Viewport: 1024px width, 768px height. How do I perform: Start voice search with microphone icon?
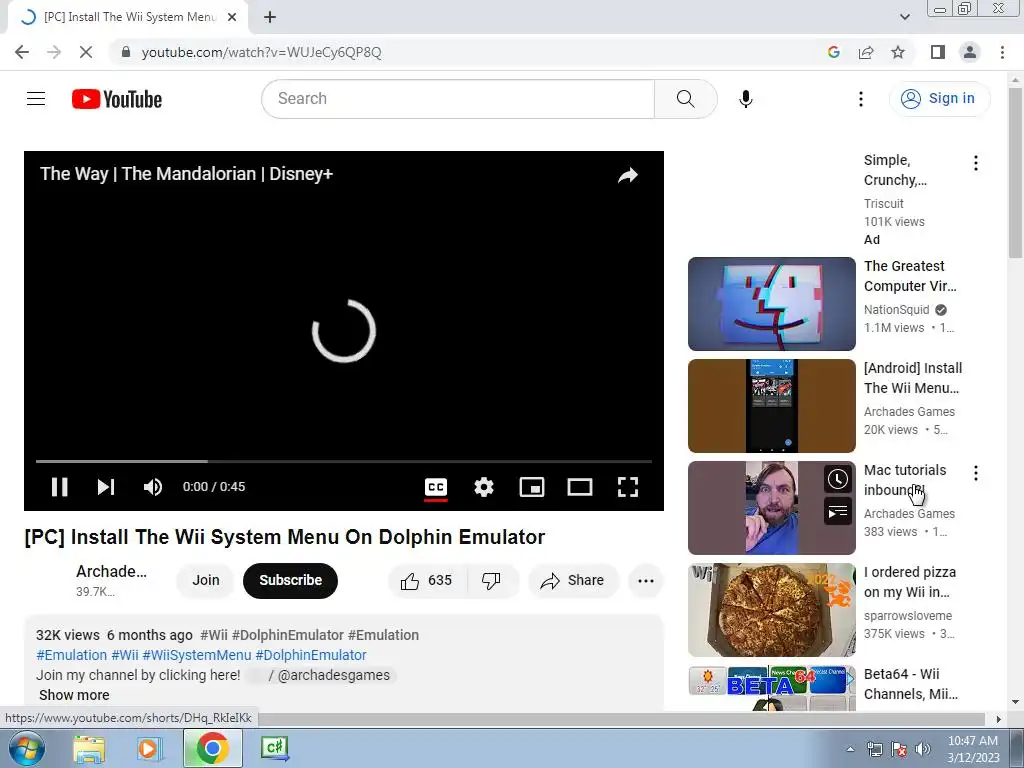746,99
